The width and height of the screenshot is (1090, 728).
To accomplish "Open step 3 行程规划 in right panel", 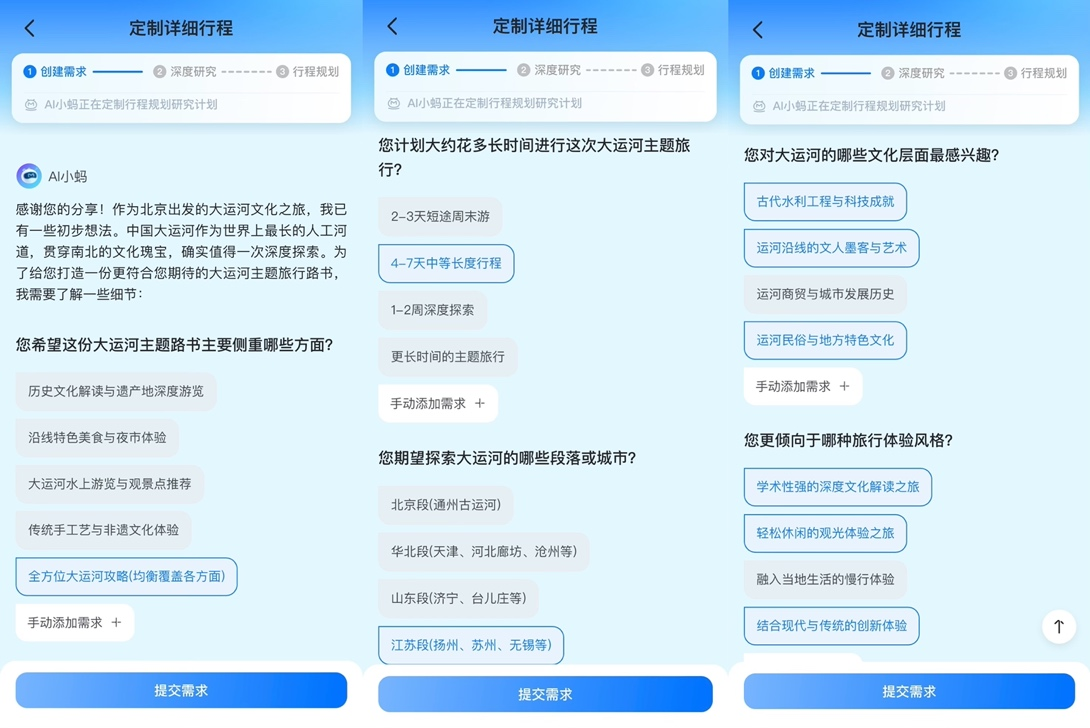I will [x=1036, y=73].
